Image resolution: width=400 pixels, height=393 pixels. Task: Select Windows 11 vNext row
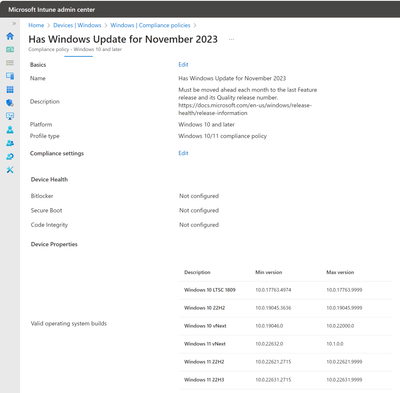pos(286,344)
